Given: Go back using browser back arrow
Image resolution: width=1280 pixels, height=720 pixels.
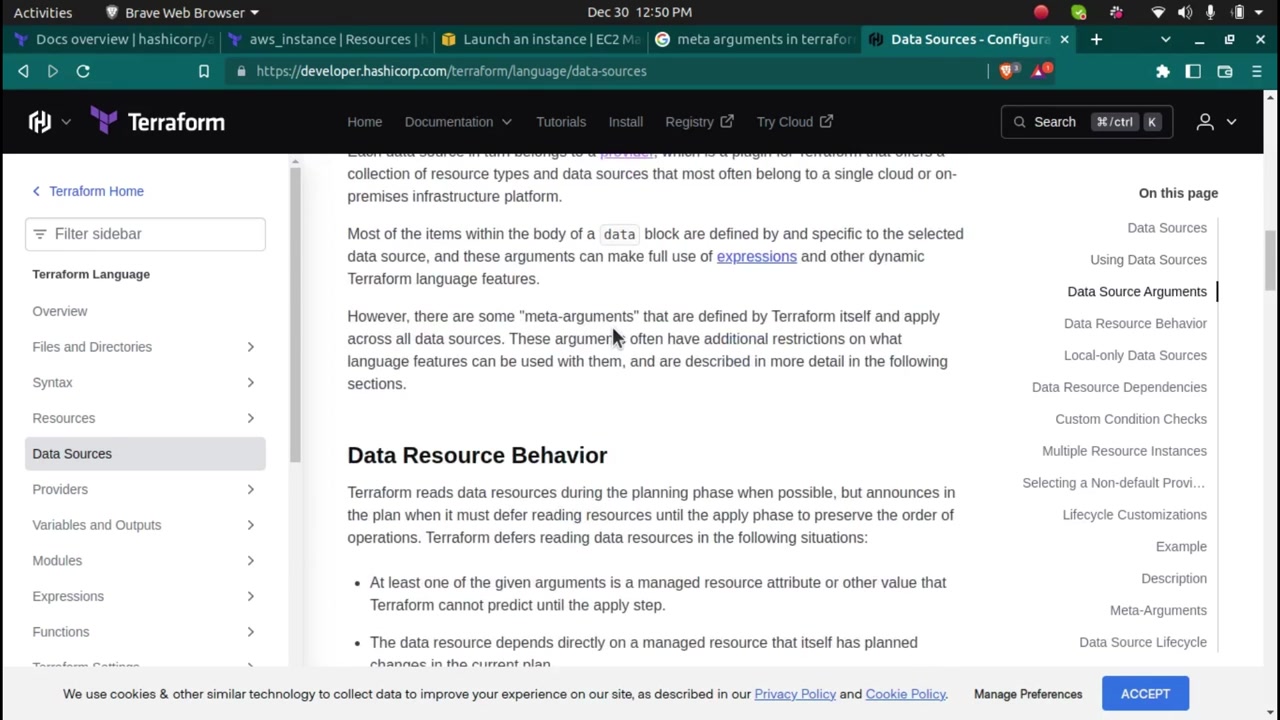Looking at the screenshot, I should tap(23, 71).
